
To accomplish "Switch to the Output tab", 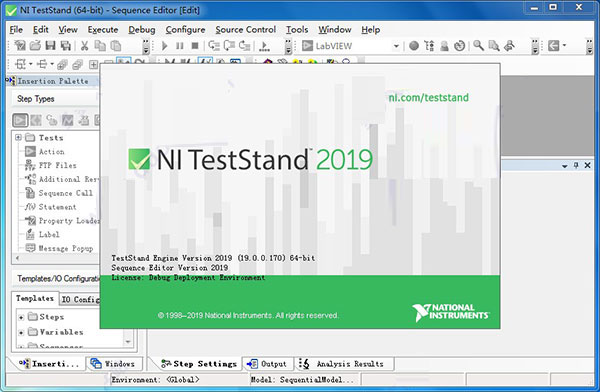I will coord(267,364).
